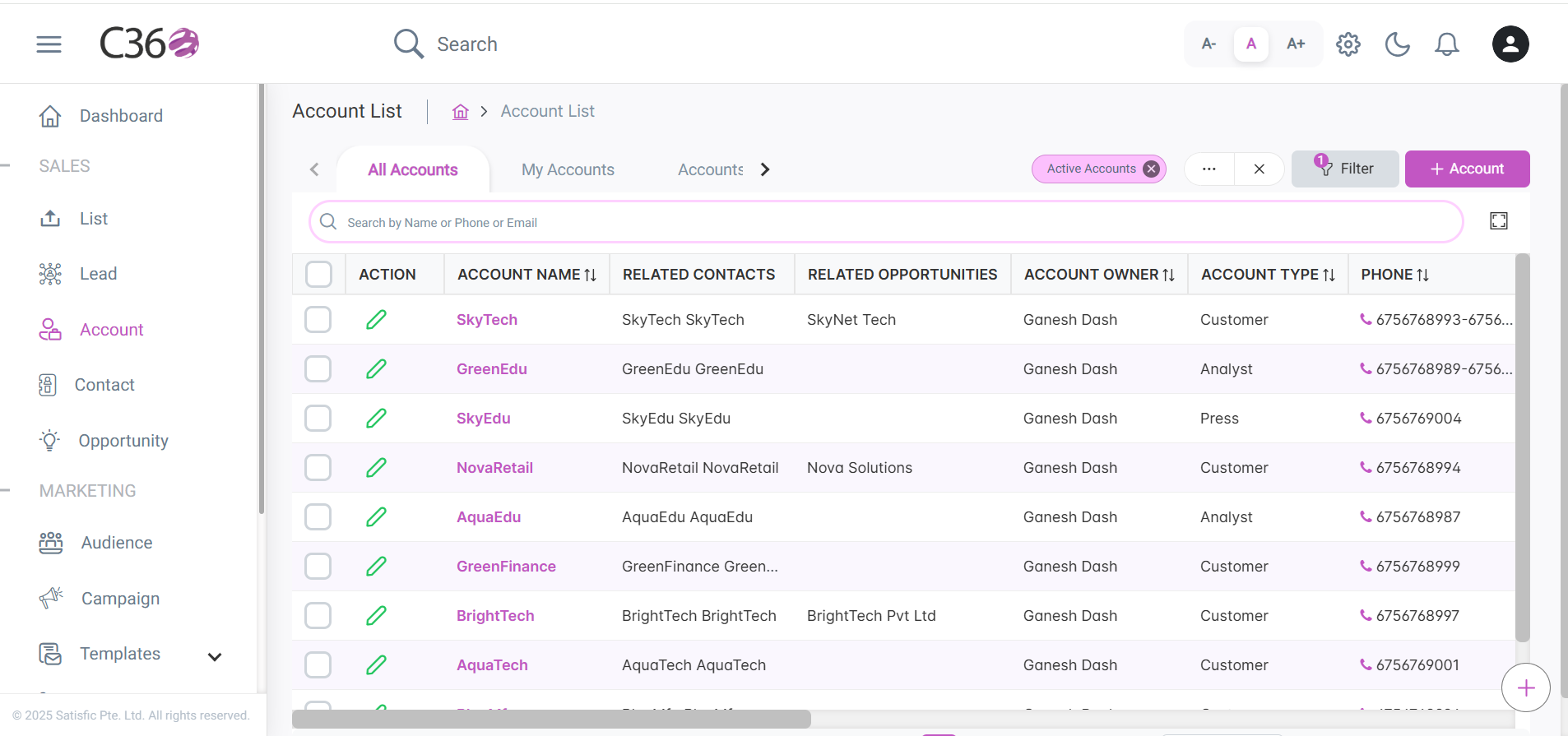This screenshot has height=736, width=1568.
Task: Open the three-dots more options
Action: (1209, 169)
